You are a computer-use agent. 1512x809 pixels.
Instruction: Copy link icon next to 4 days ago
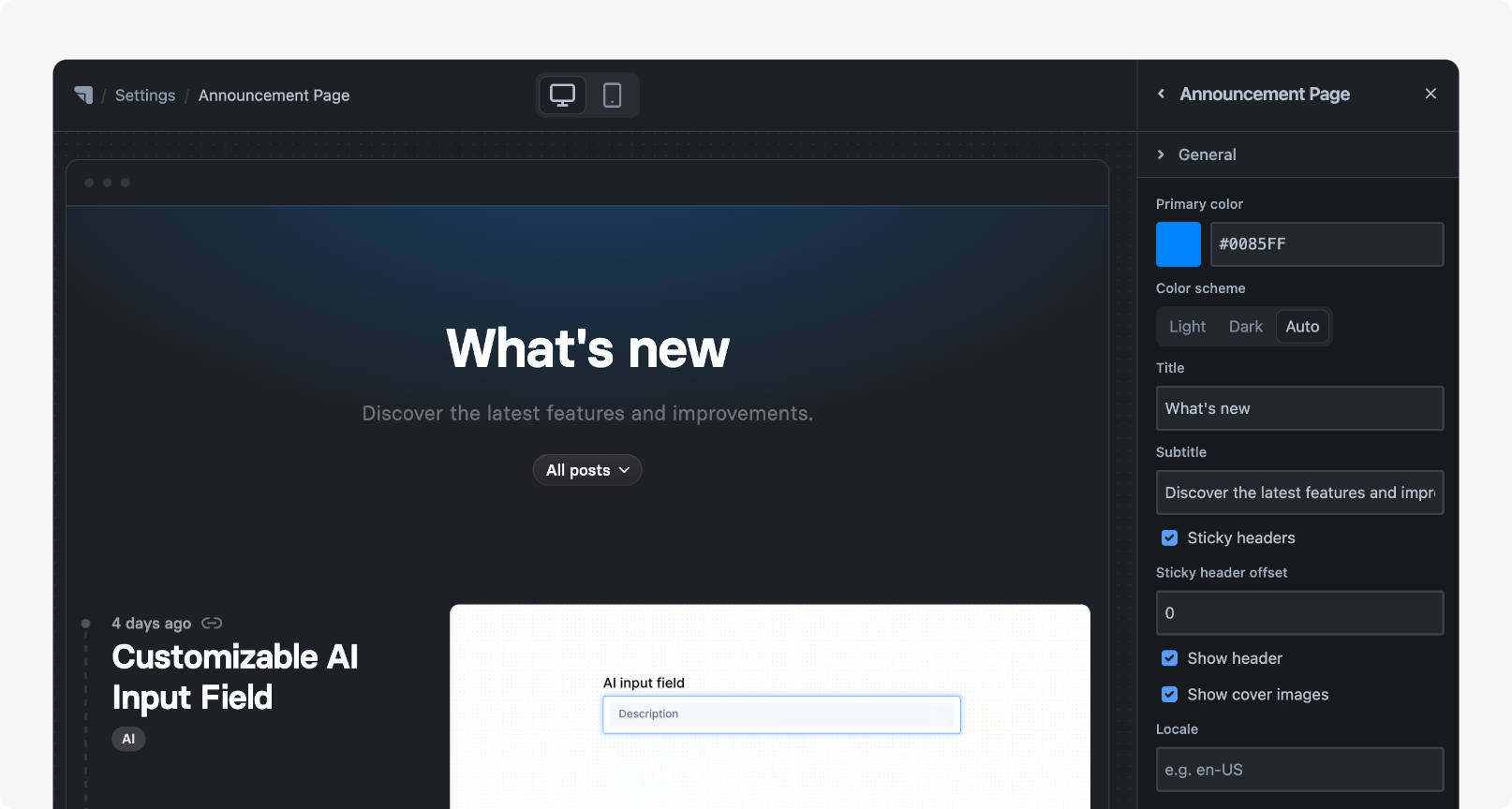pyautogui.click(x=212, y=624)
